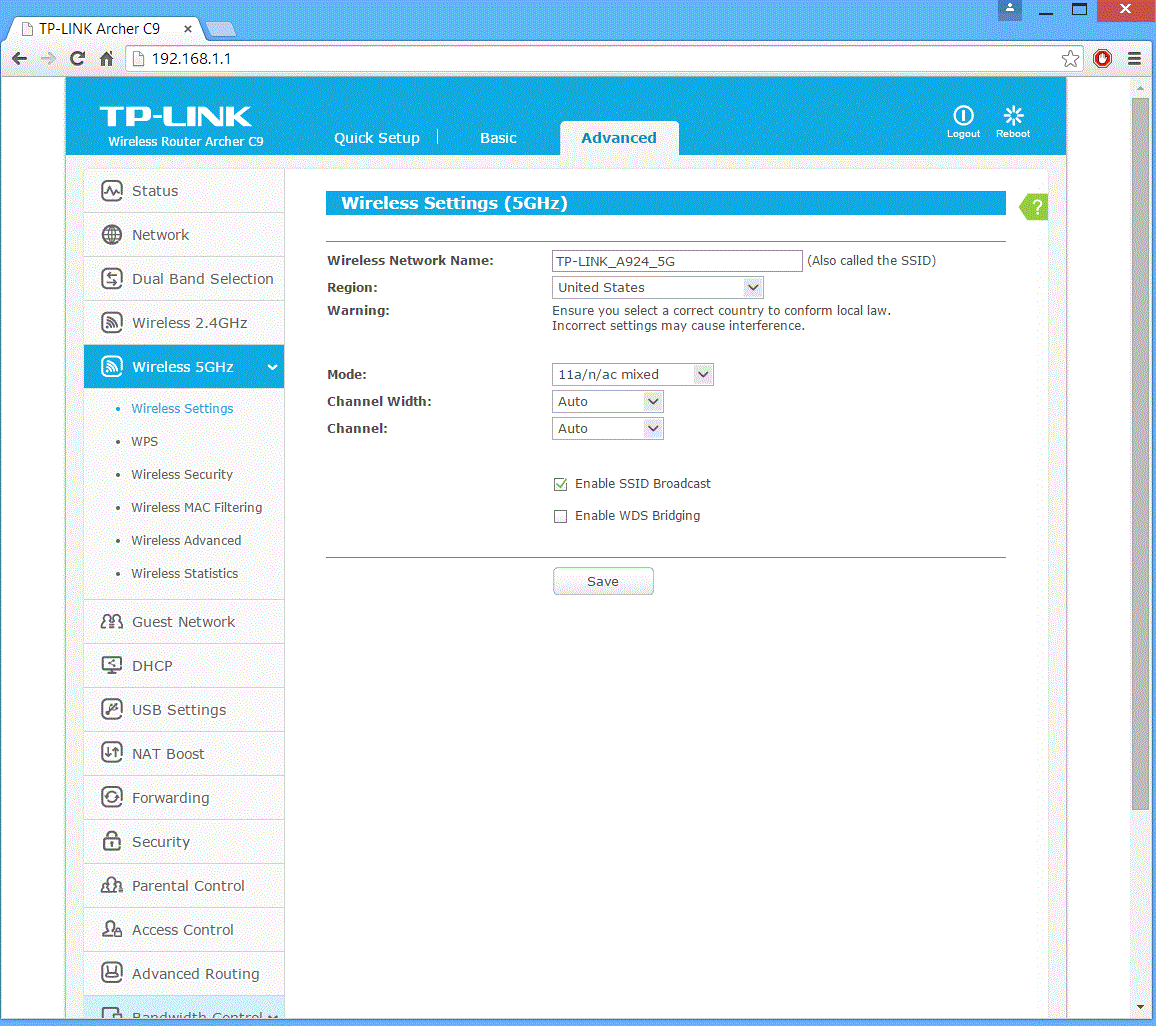The image size is (1156, 1026).
Task: Check Enable WDS Bridging
Action: [560, 517]
